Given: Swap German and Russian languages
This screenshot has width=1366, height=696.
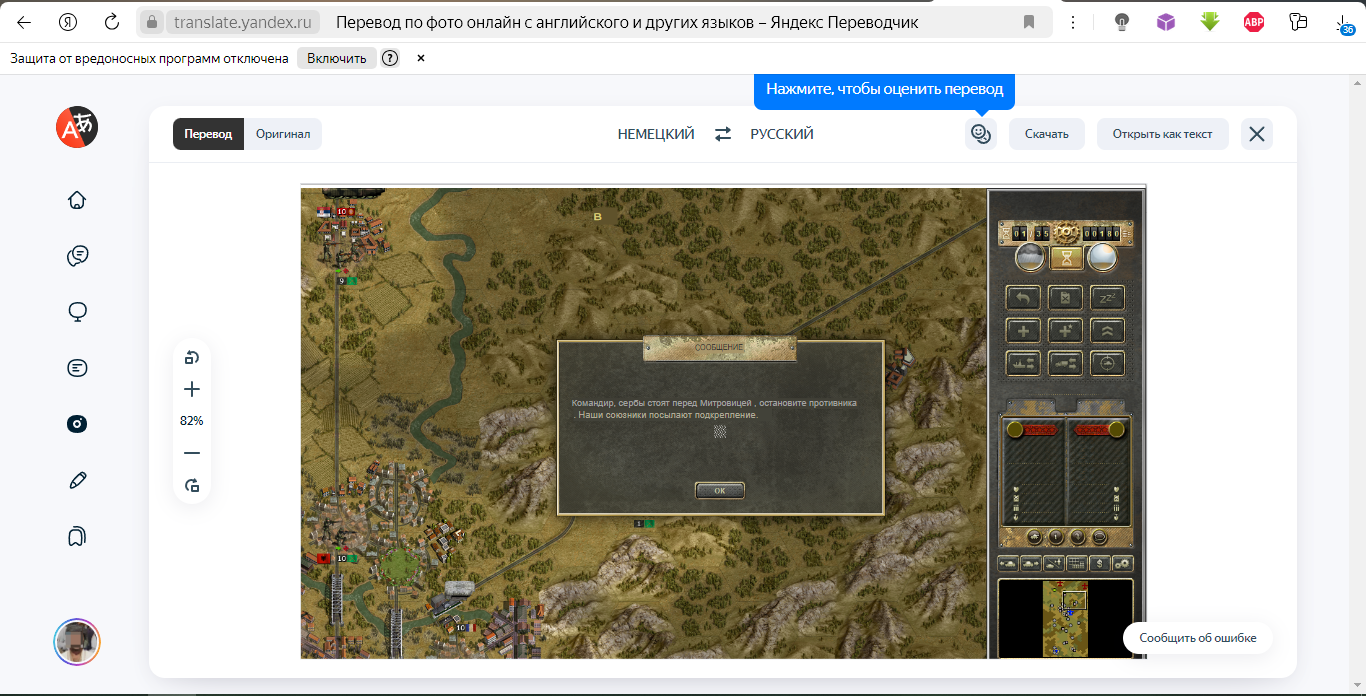Looking at the screenshot, I should 723,134.
